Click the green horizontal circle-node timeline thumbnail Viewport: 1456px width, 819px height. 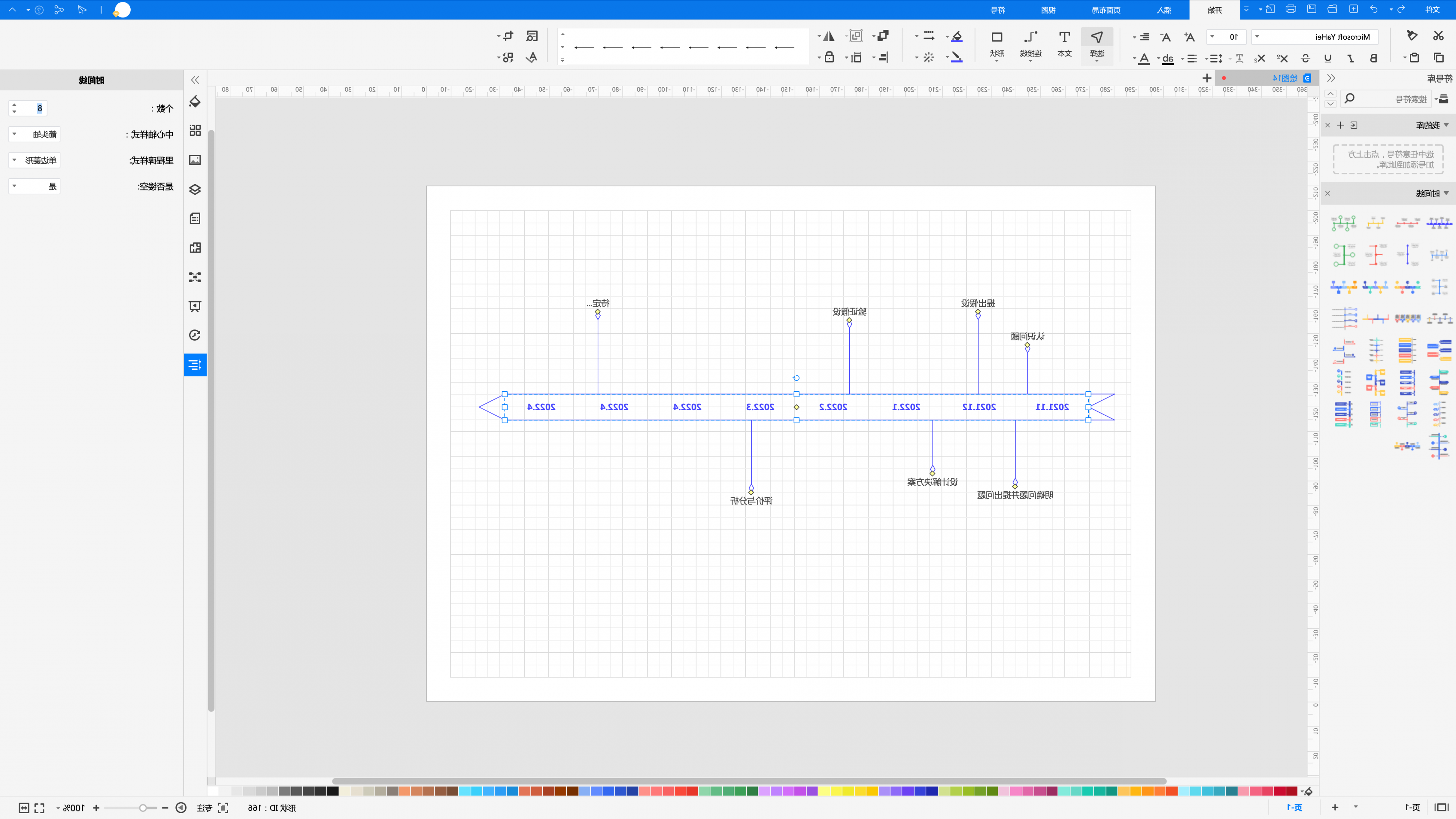coord(1344,223)
